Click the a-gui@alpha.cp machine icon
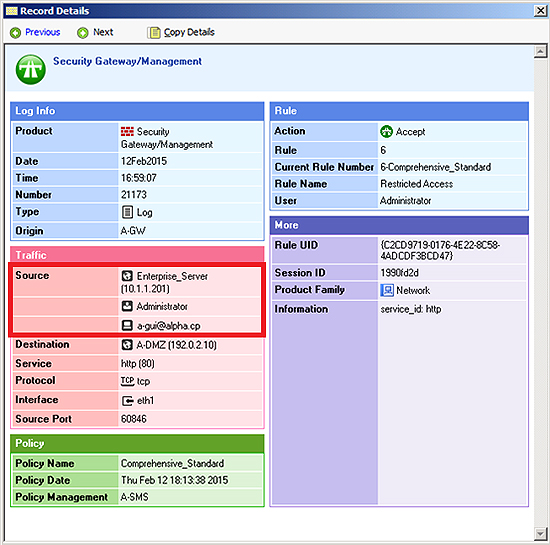This screenshot has height=545, width=550. click(x=127, y=325)
